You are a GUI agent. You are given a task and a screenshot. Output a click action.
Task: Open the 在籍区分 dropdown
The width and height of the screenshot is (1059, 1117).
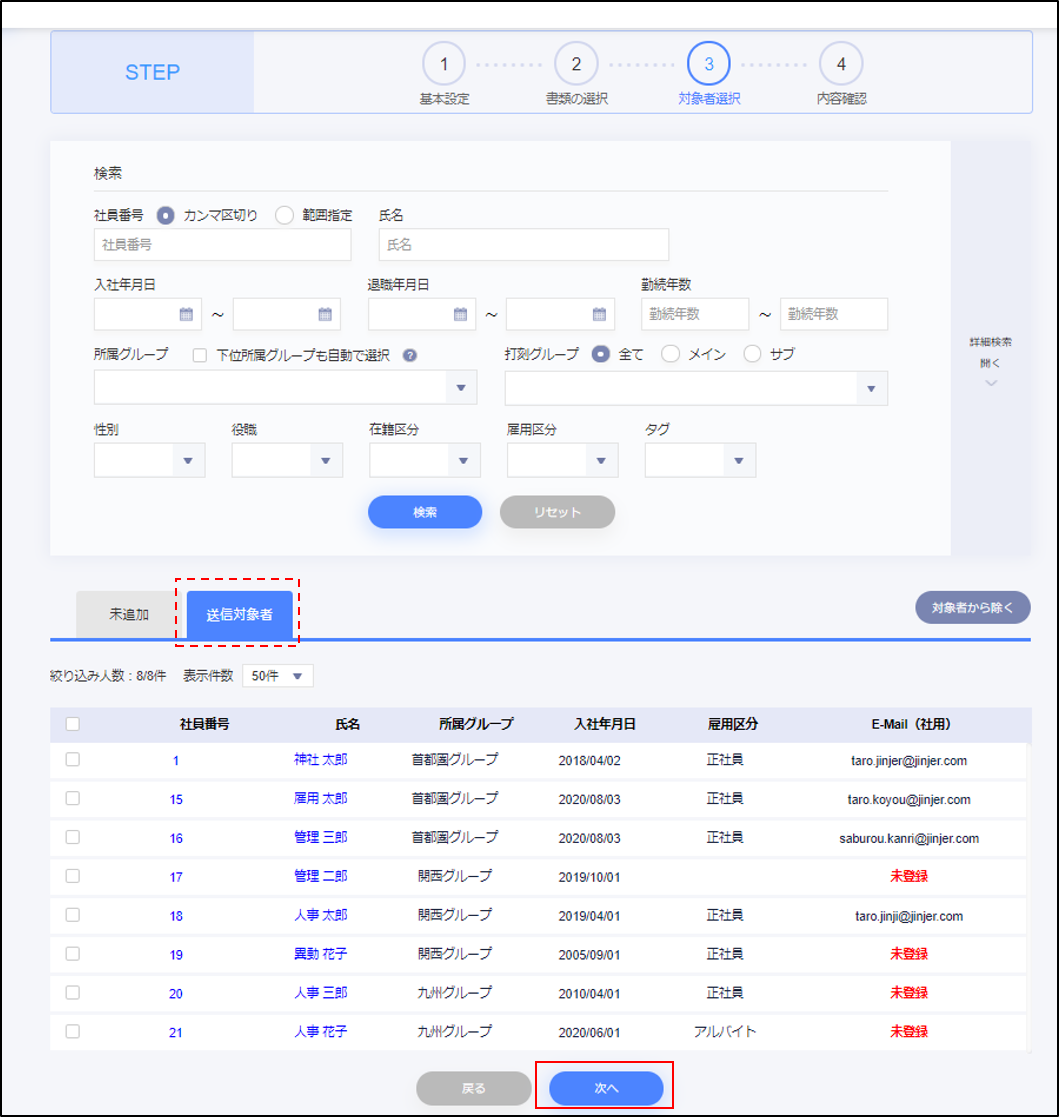pyautogui.click(x=424, y=460)
